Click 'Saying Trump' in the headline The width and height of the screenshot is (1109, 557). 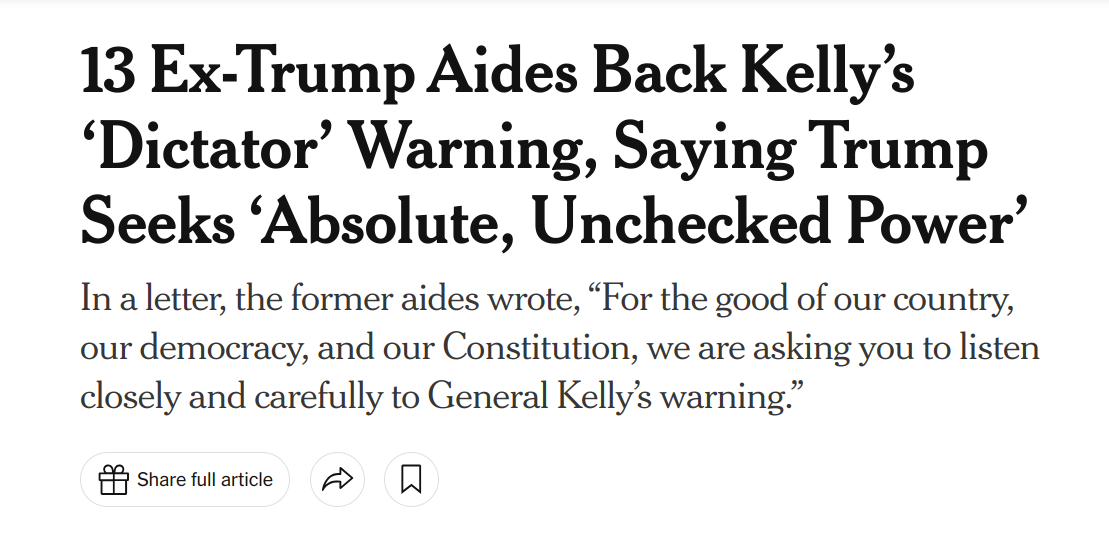(800, 151)
